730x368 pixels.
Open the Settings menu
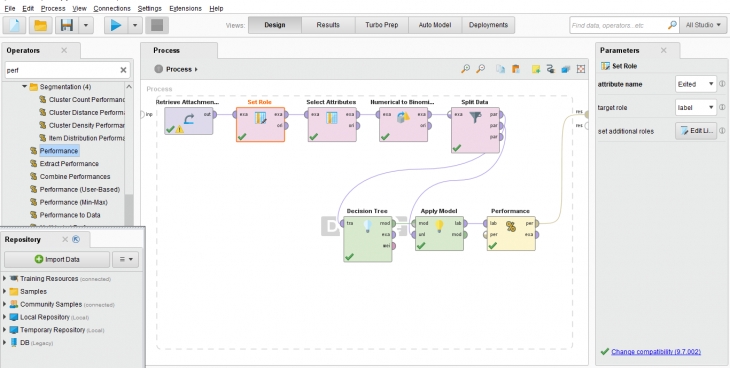149,8
